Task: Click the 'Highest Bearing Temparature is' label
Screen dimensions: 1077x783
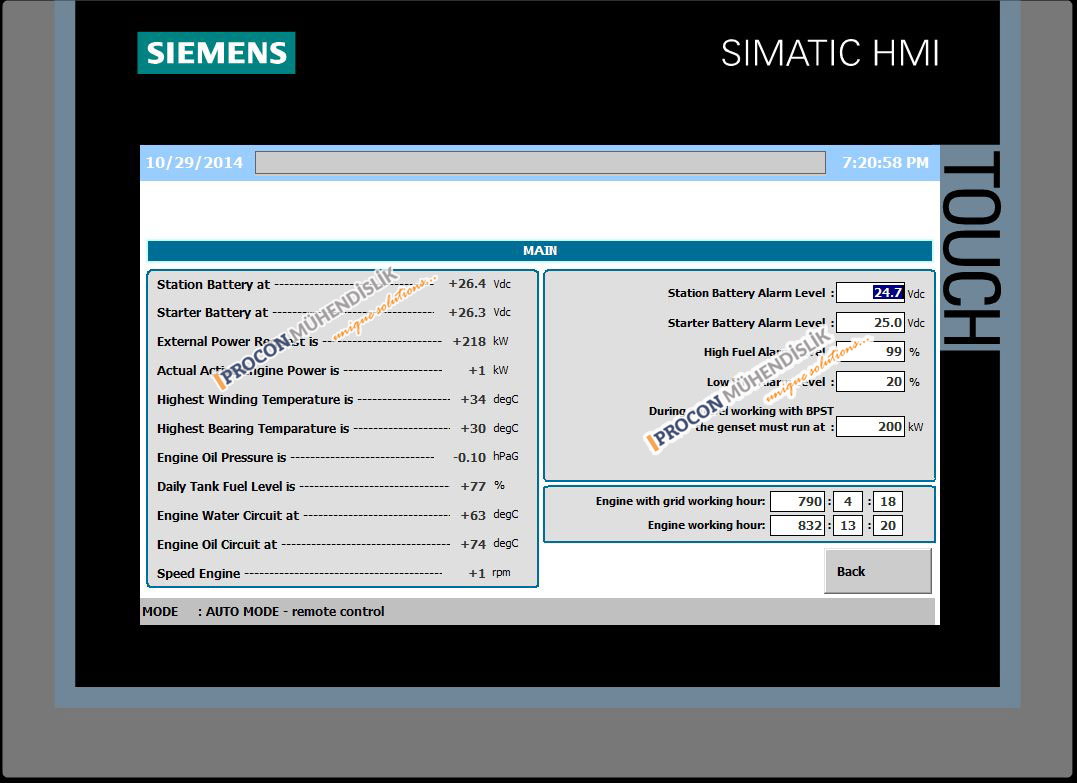Action: 253,428
